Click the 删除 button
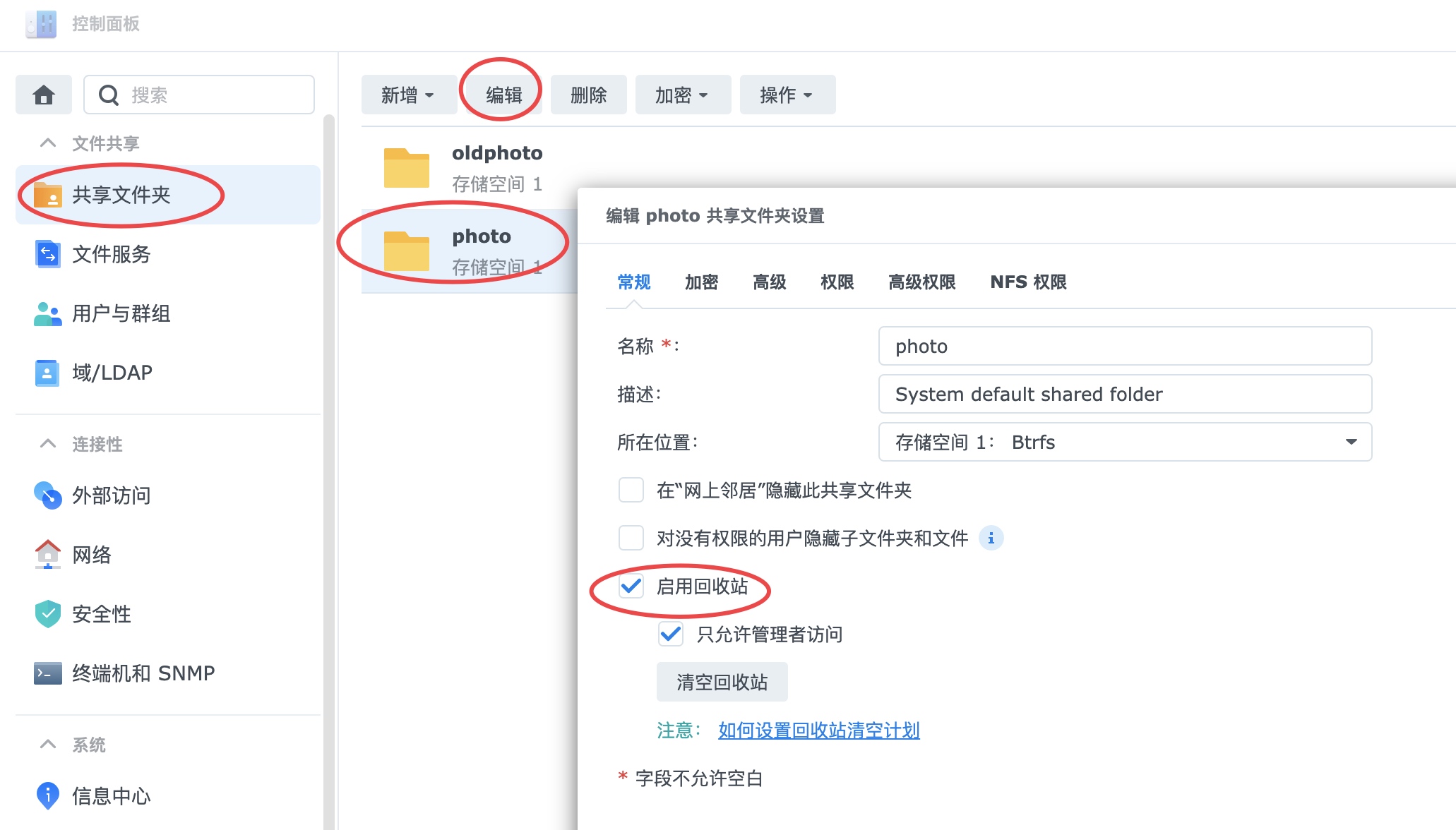Viewport: 1456px width, 830px height. tap(588, 95)
